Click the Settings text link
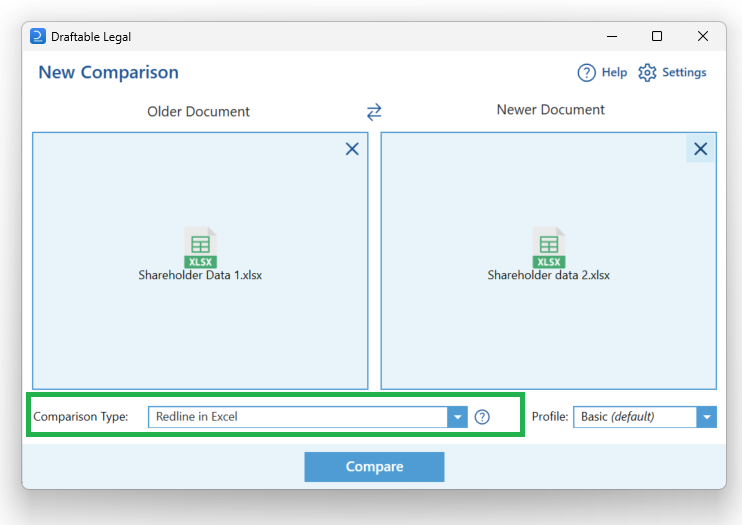Viewport: 742px width, 525px height. [x=684, y=72]
